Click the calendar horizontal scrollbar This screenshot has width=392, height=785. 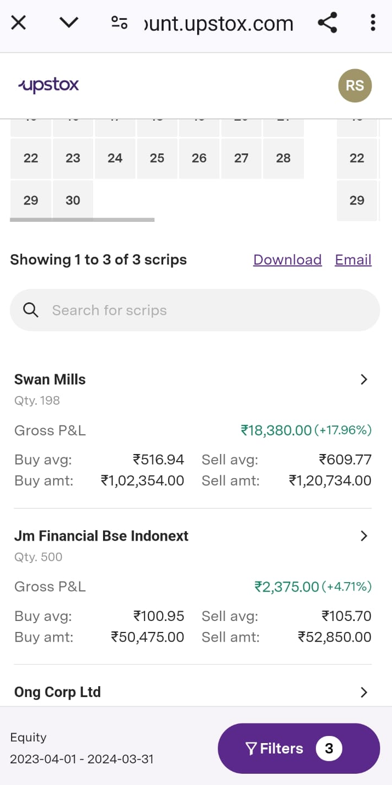click(82, 220)
